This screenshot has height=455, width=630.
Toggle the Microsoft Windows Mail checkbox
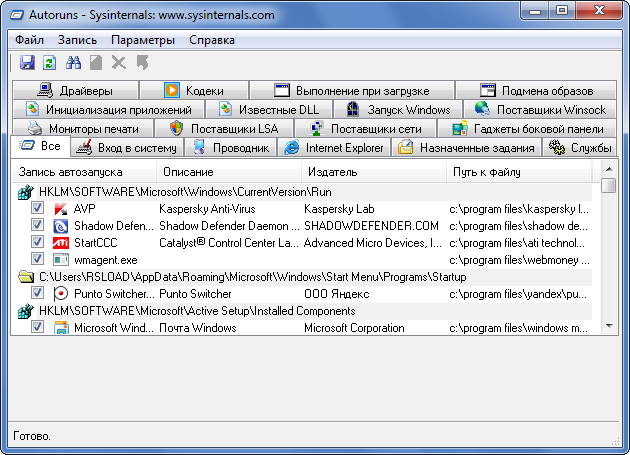[x=37, y=326]
